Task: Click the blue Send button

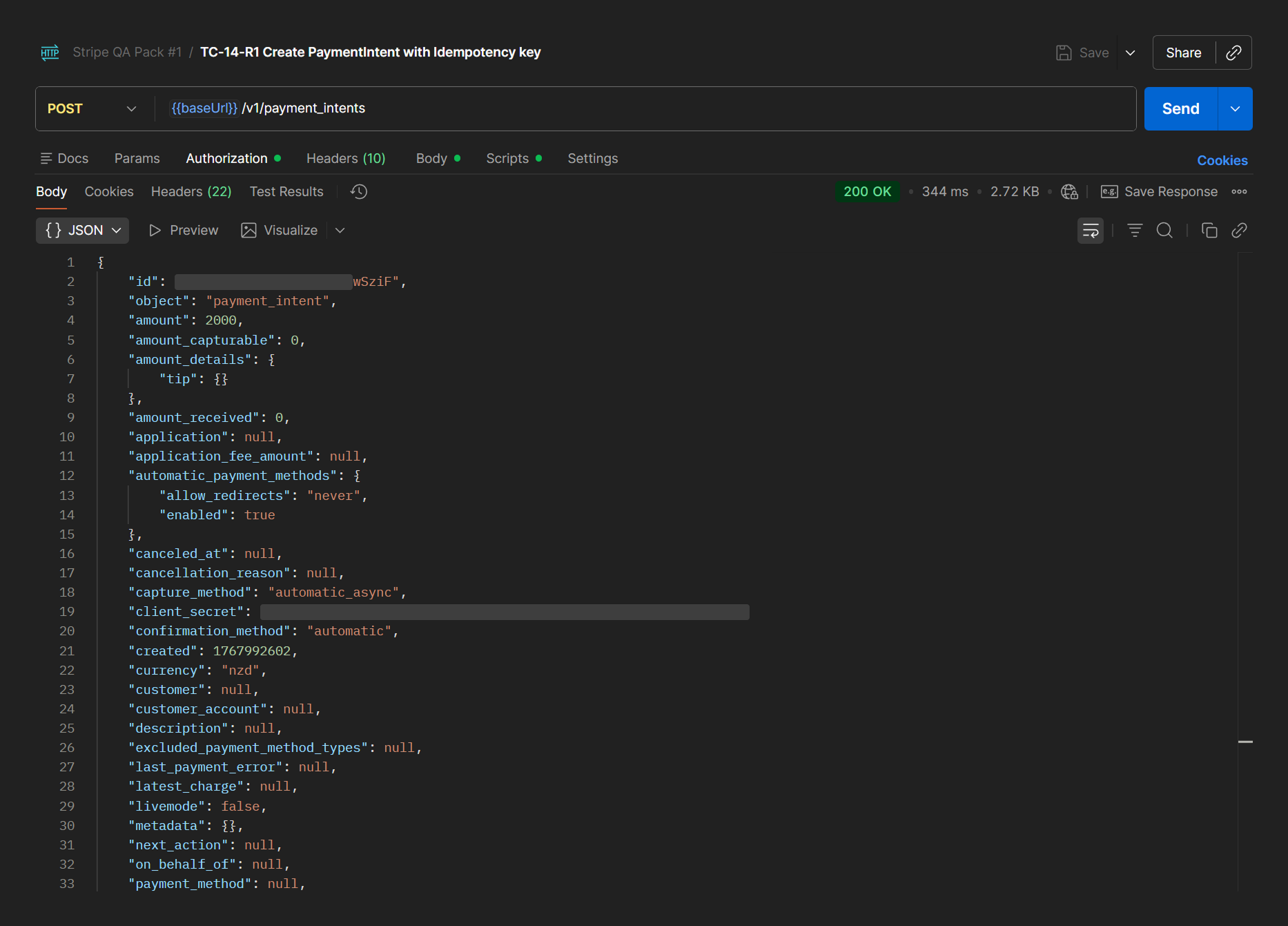Action: pyautogui.click(x=1181, y=108)
